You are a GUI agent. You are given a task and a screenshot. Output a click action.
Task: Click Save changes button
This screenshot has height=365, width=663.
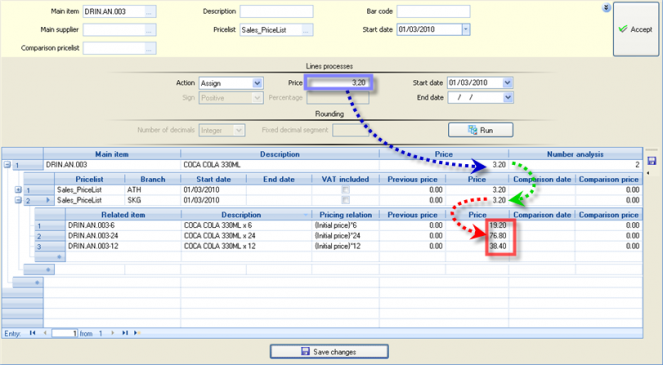click(x=329, y=351)
